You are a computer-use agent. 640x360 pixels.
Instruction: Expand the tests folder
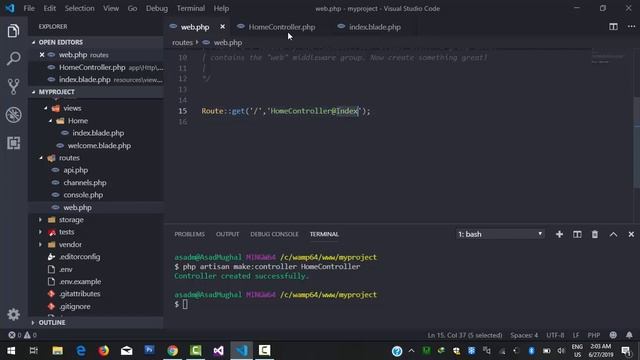click(x=40, y=232)
